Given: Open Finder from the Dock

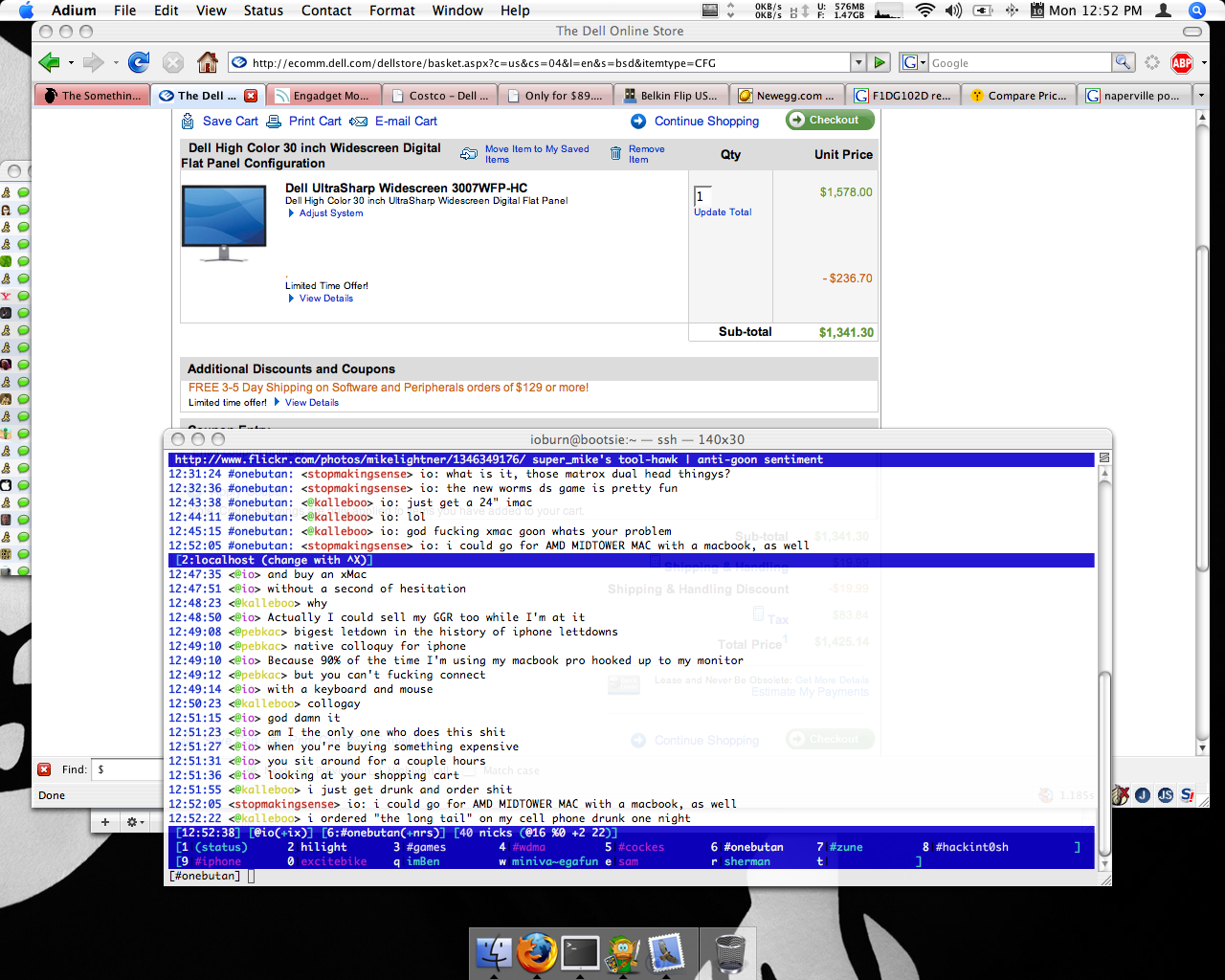Looking at the screenshot, I should coord(494,952).
